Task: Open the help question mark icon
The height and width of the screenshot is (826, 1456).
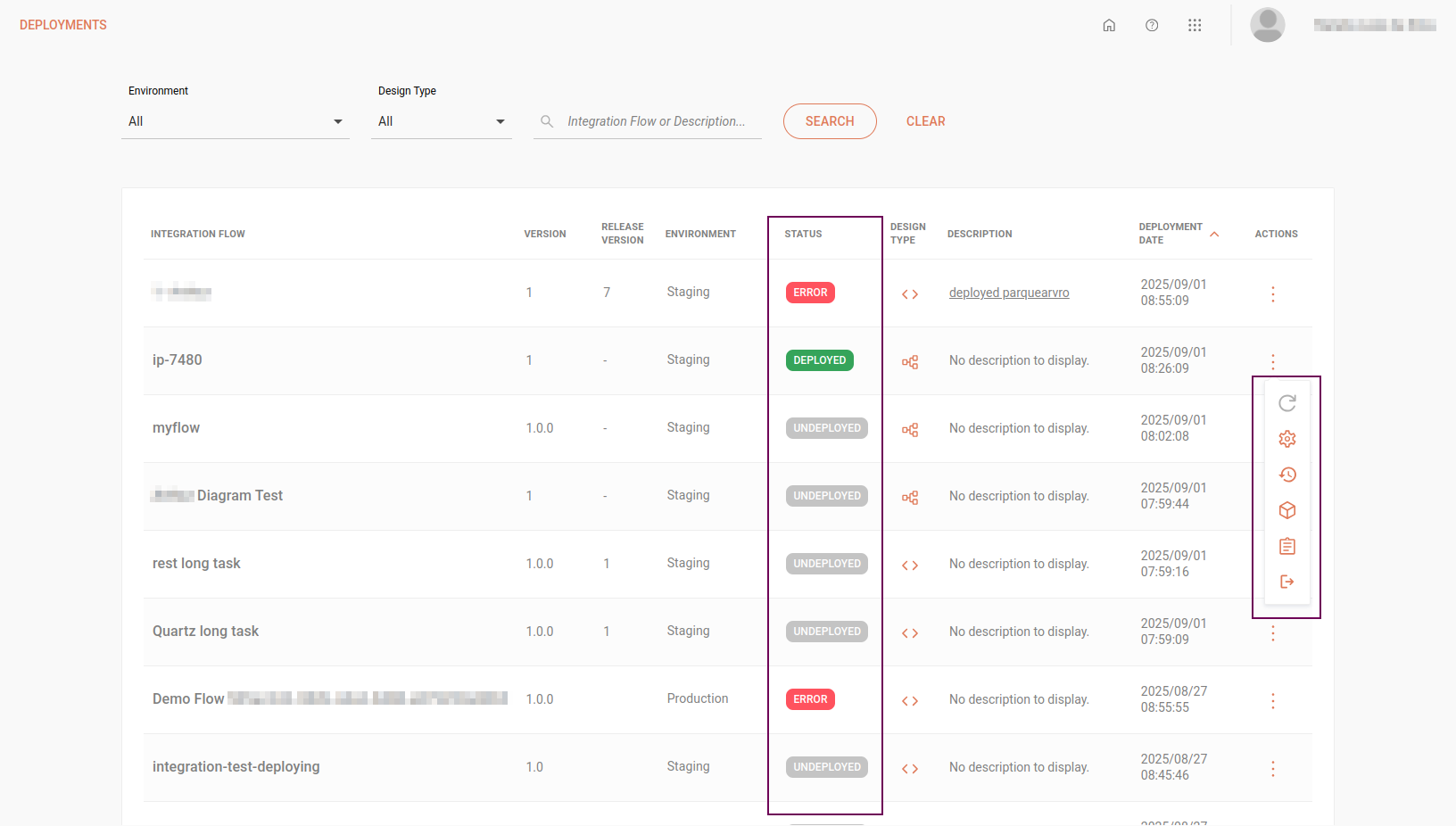Action: [1152, 25]
